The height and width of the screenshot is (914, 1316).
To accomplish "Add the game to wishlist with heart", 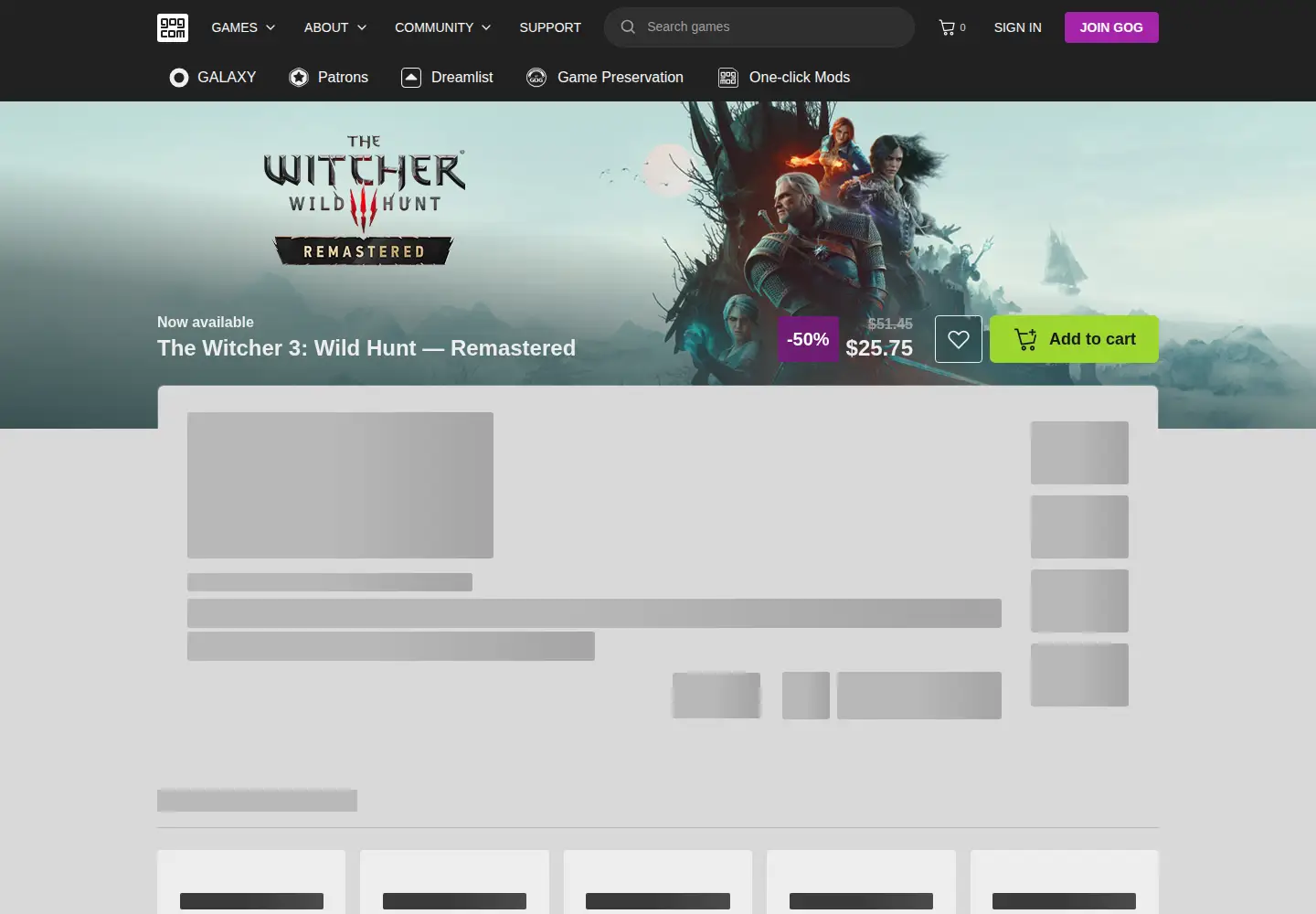I will (959, 339).
